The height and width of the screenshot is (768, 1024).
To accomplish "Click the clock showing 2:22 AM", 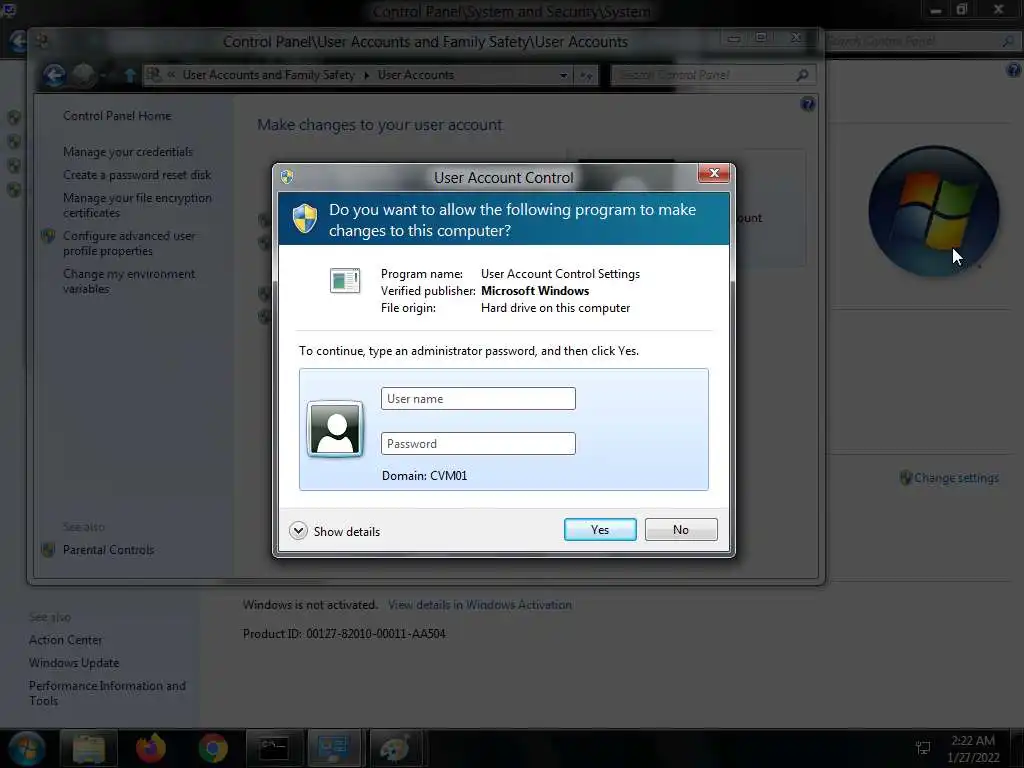I will coord(973,741).
